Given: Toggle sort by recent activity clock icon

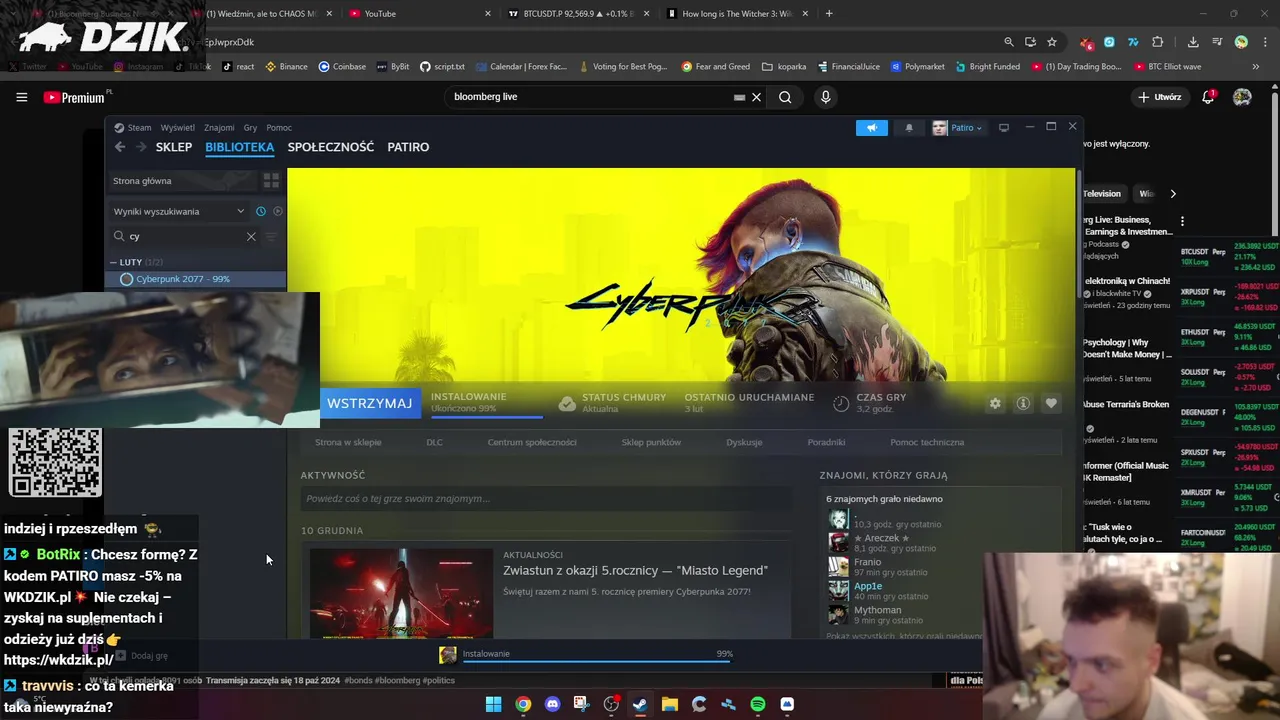Looking at the screenshot, I should pos(261,211).
